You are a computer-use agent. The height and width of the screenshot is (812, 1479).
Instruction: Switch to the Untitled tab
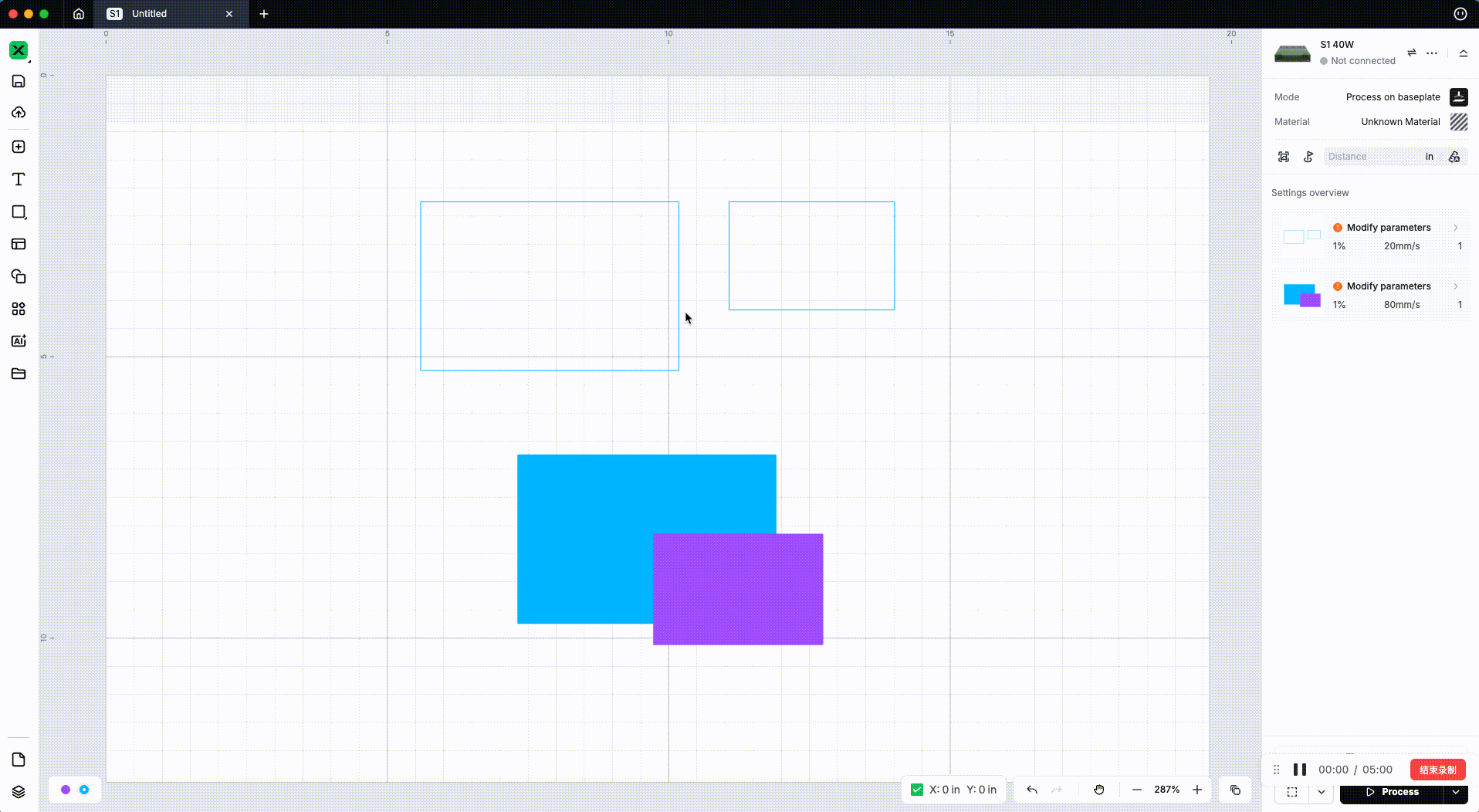click(151, 13)
